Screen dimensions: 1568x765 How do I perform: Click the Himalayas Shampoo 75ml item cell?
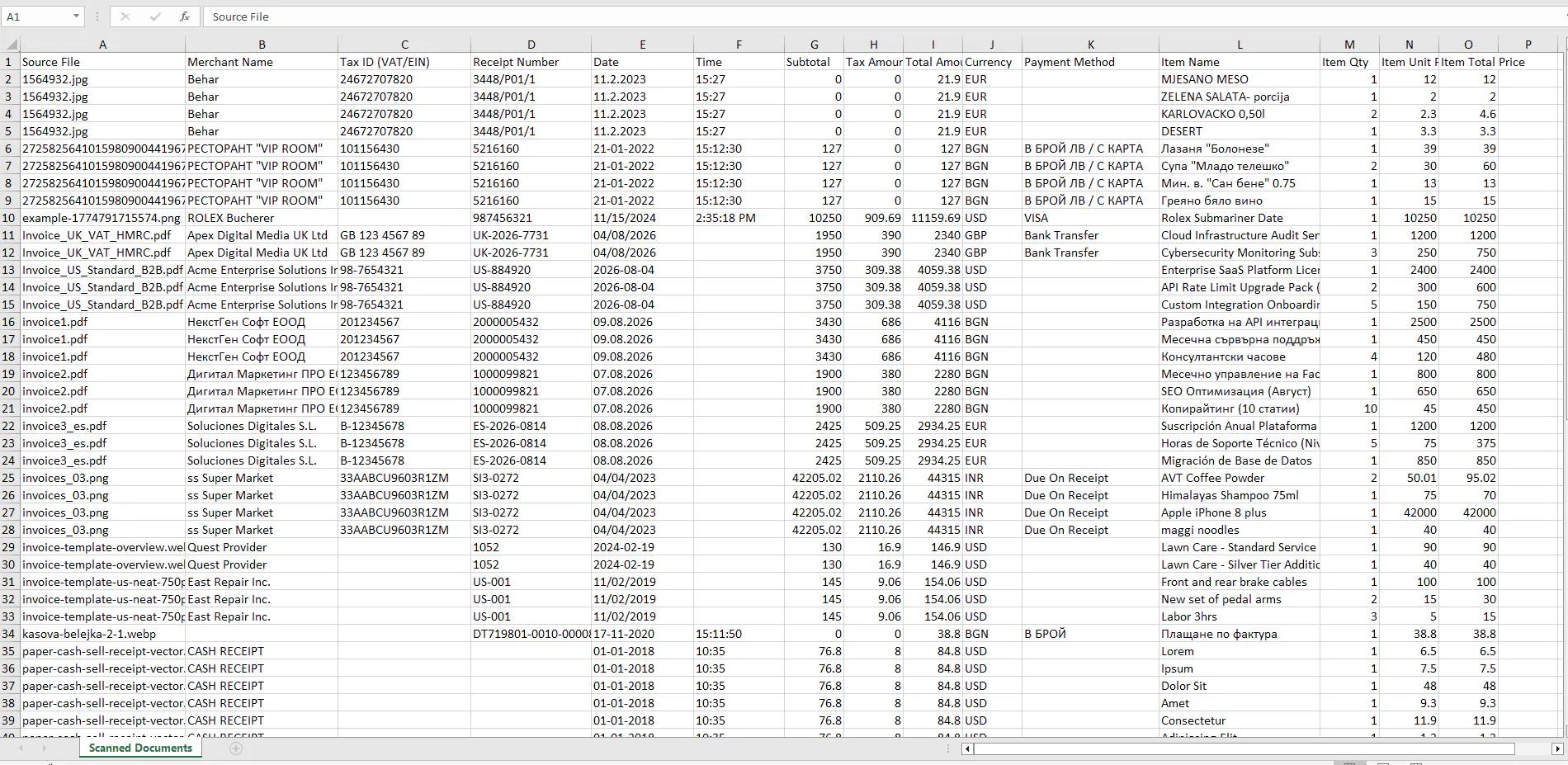(1240, 495)
